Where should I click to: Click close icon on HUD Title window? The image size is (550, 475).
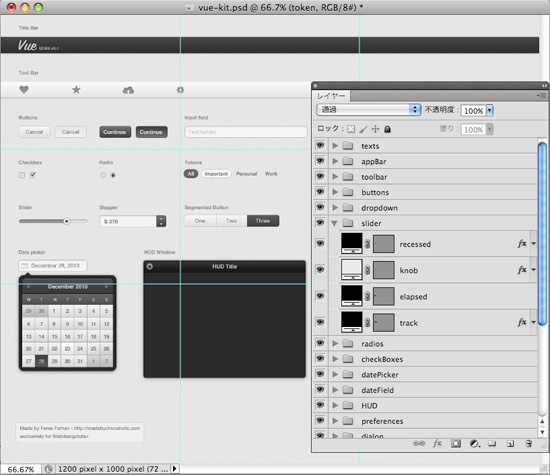coord(149,266)
